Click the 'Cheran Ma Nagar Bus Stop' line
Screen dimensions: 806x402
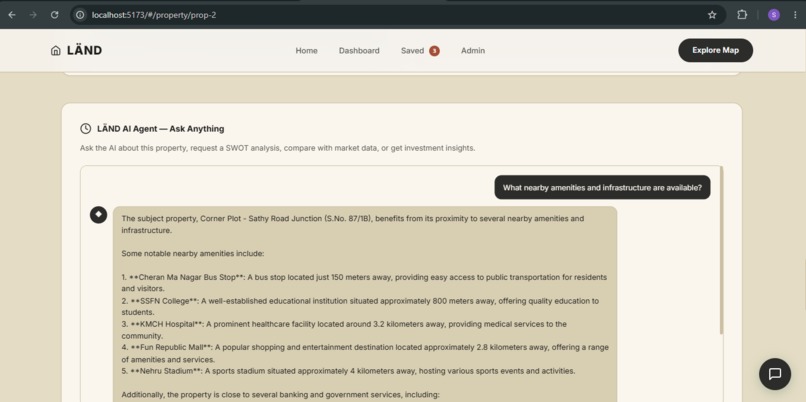click(x=364, y=283)
